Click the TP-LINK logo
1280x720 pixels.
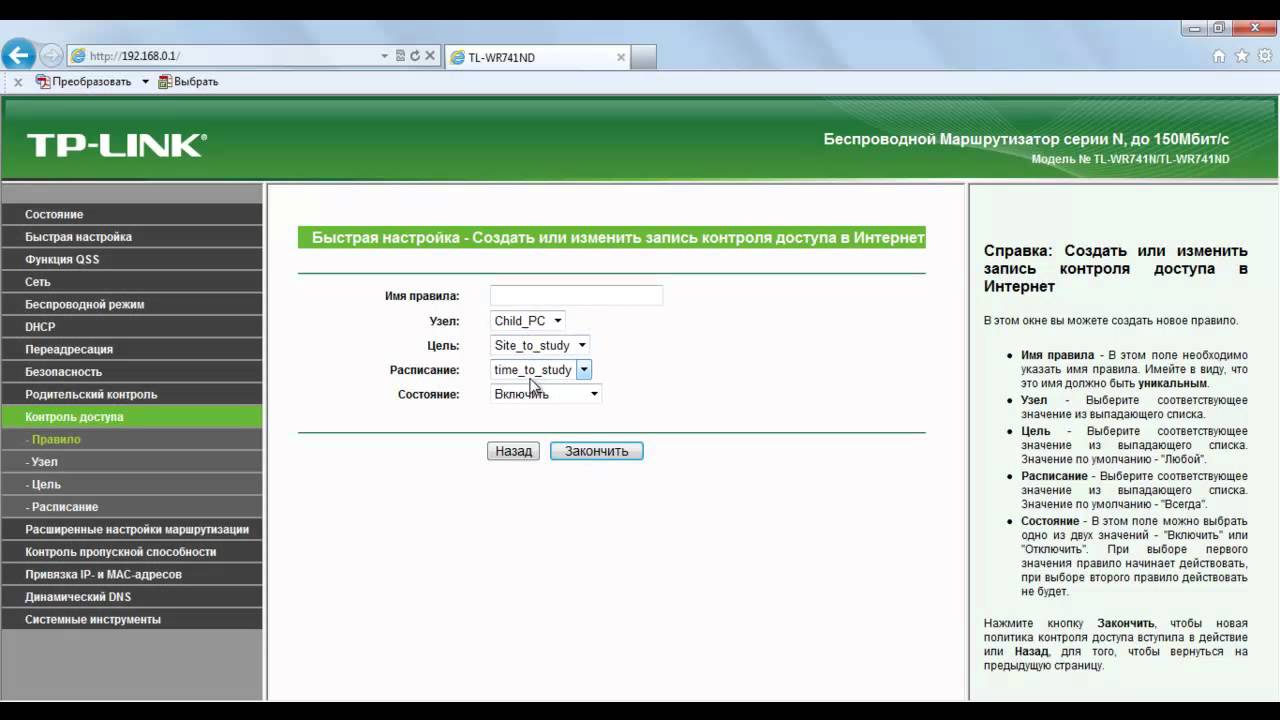tap(116, 146)
